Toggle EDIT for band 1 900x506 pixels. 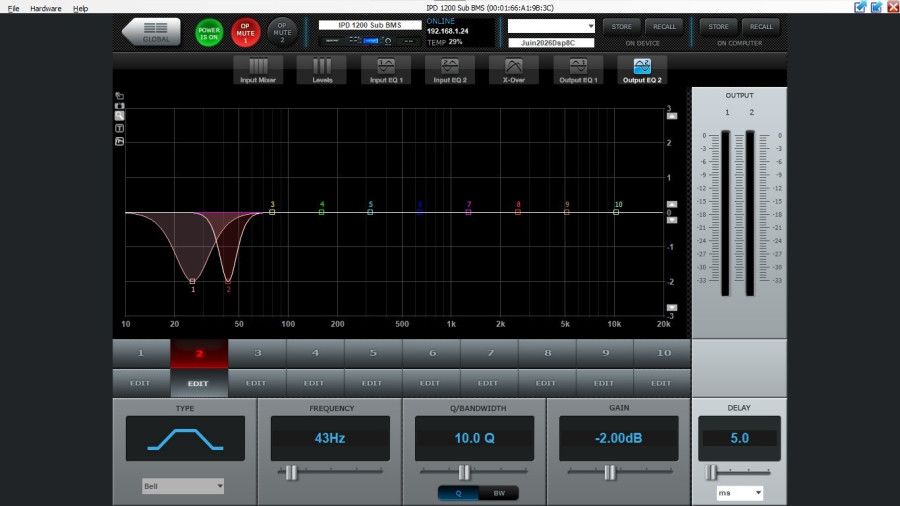(x=141, y=383)
